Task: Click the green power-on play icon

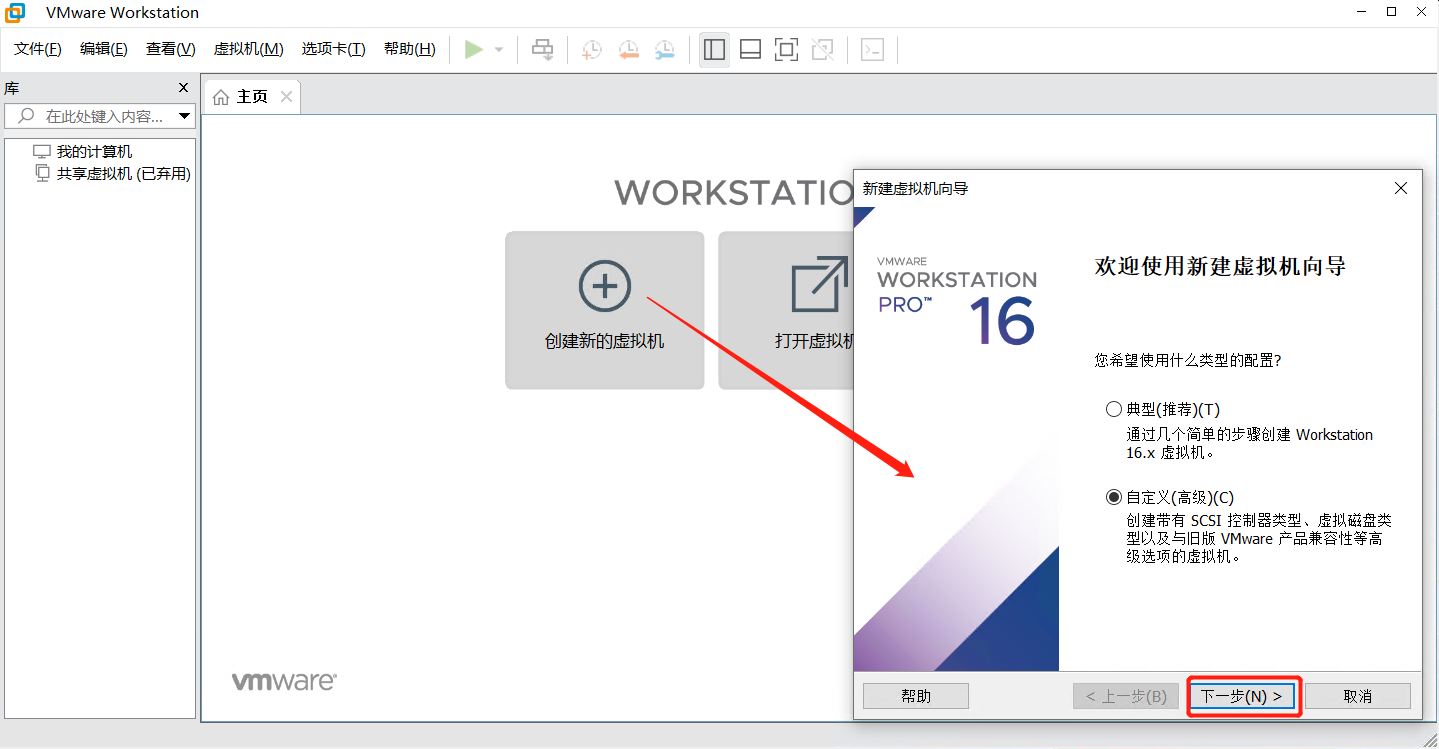Action: [474, 49]
